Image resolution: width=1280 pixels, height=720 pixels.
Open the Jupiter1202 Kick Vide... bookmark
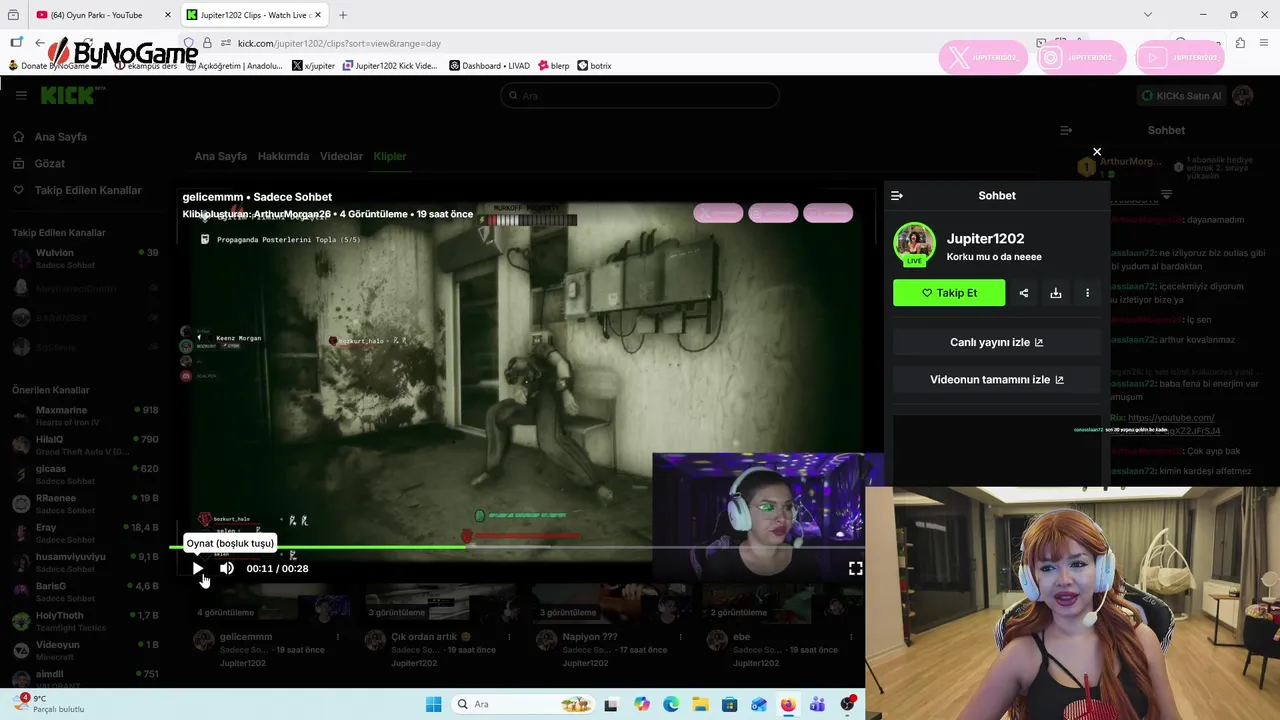(x=390, y=66)
